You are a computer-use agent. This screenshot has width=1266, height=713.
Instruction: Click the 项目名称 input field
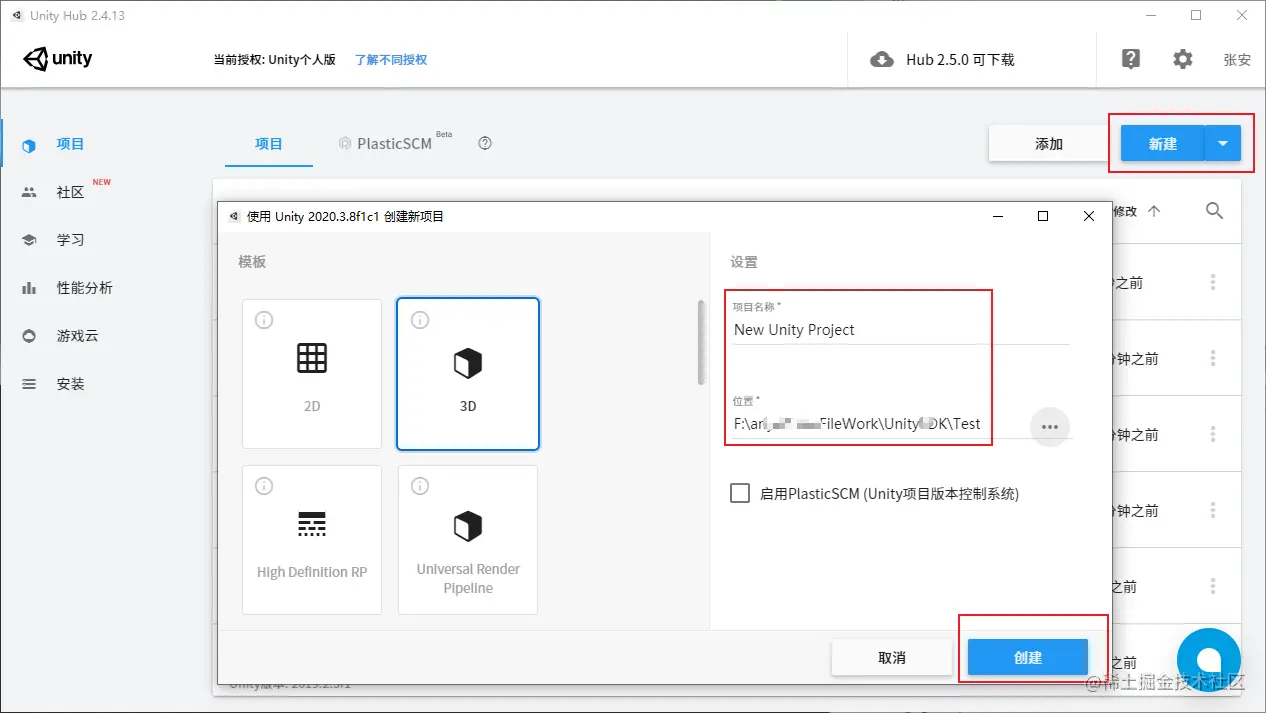tap(901, 330)
